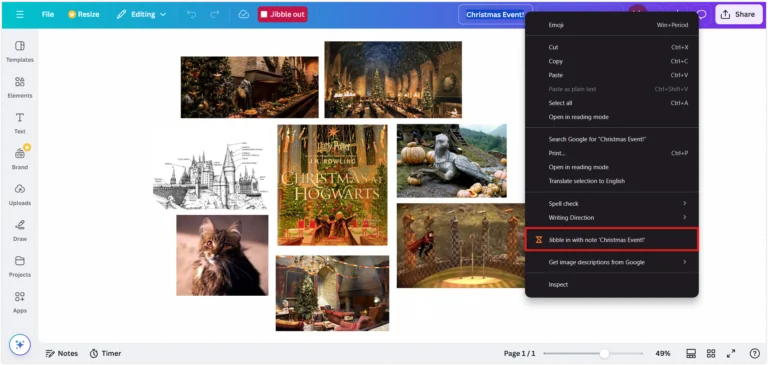Select the Christmas at Hogwarts book cover
This screenshot has width=768, height=365.
[x=332, y=185]
